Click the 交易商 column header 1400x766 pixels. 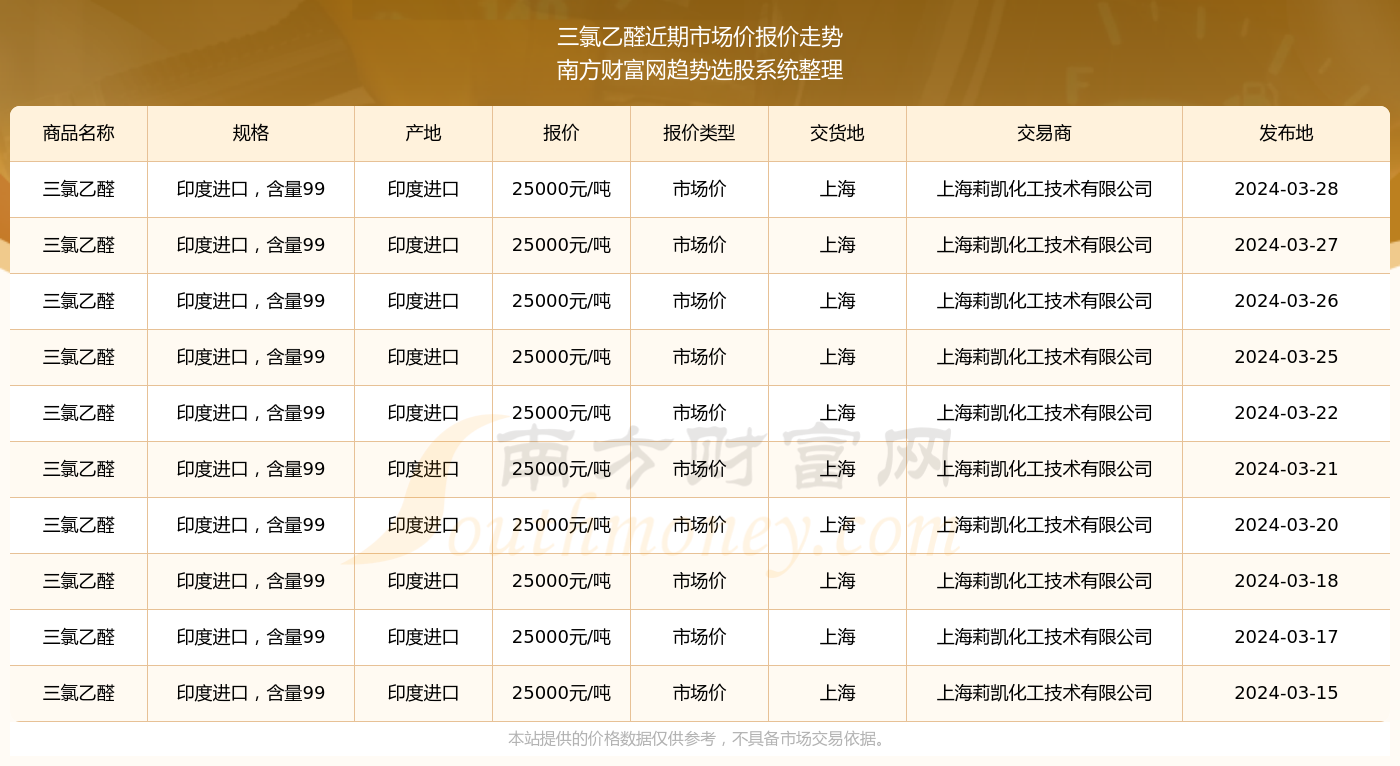click(x=1044, y=133)
